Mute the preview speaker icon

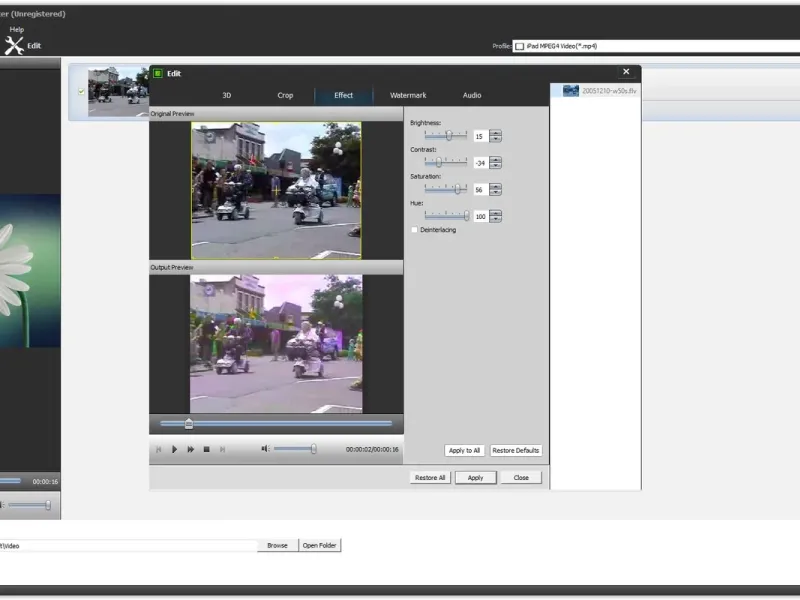tap(265, 449)
